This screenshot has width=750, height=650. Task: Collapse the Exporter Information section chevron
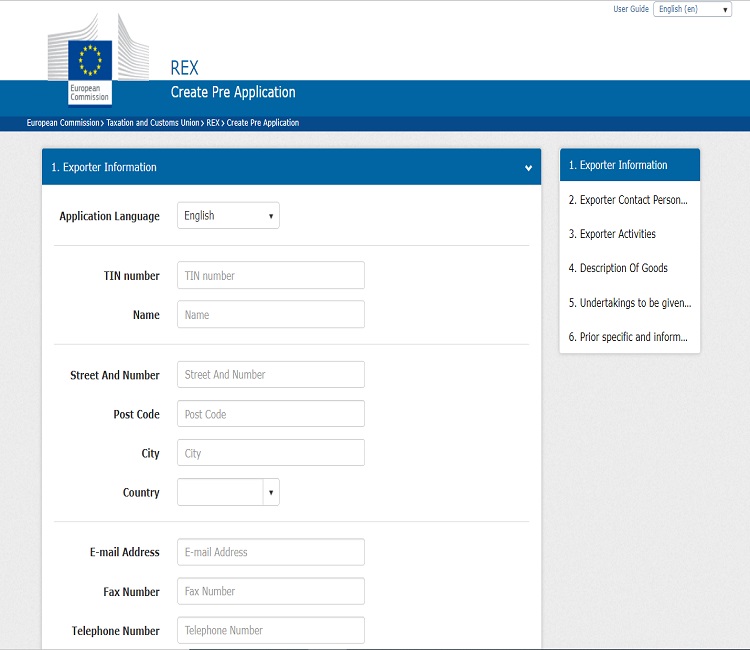[x=528, y=168]
